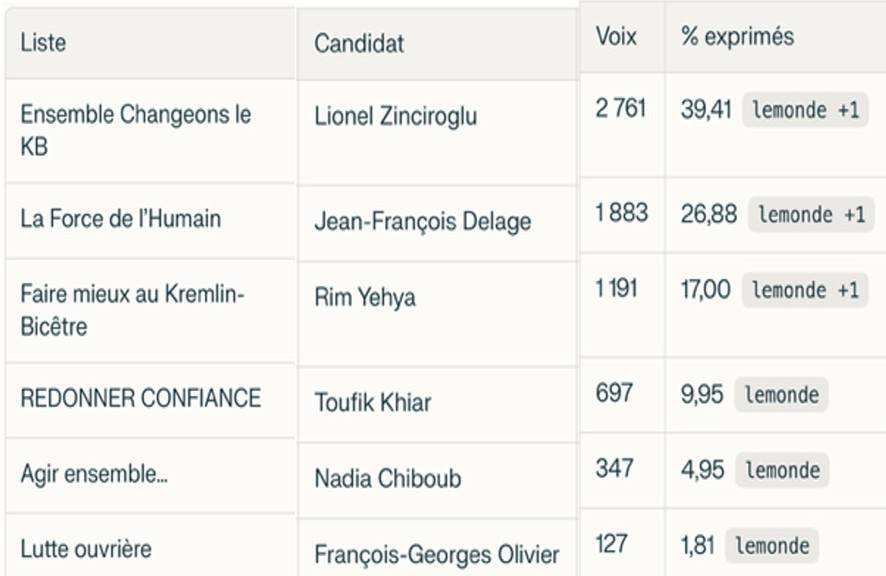886x576 pixels.
Task: Click the La Force de l'Humain list
Action: (x=120, y=219)
